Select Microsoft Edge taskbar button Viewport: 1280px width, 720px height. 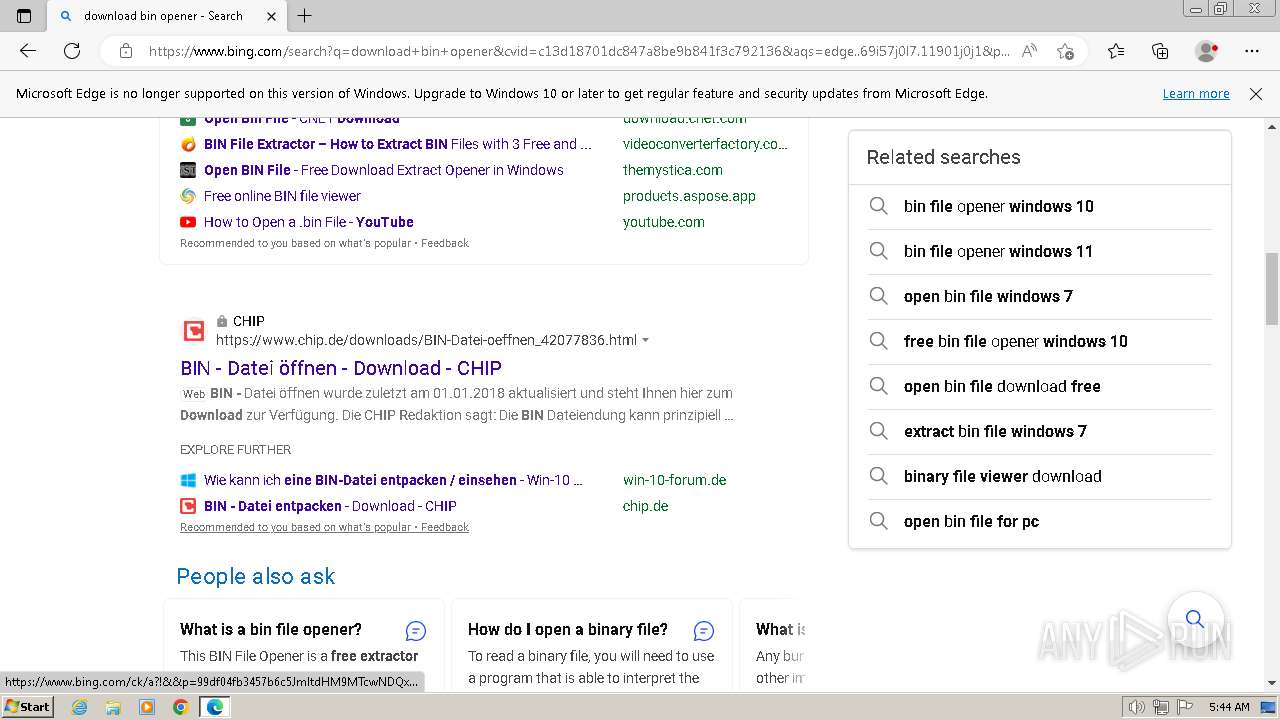pos(214,707)
